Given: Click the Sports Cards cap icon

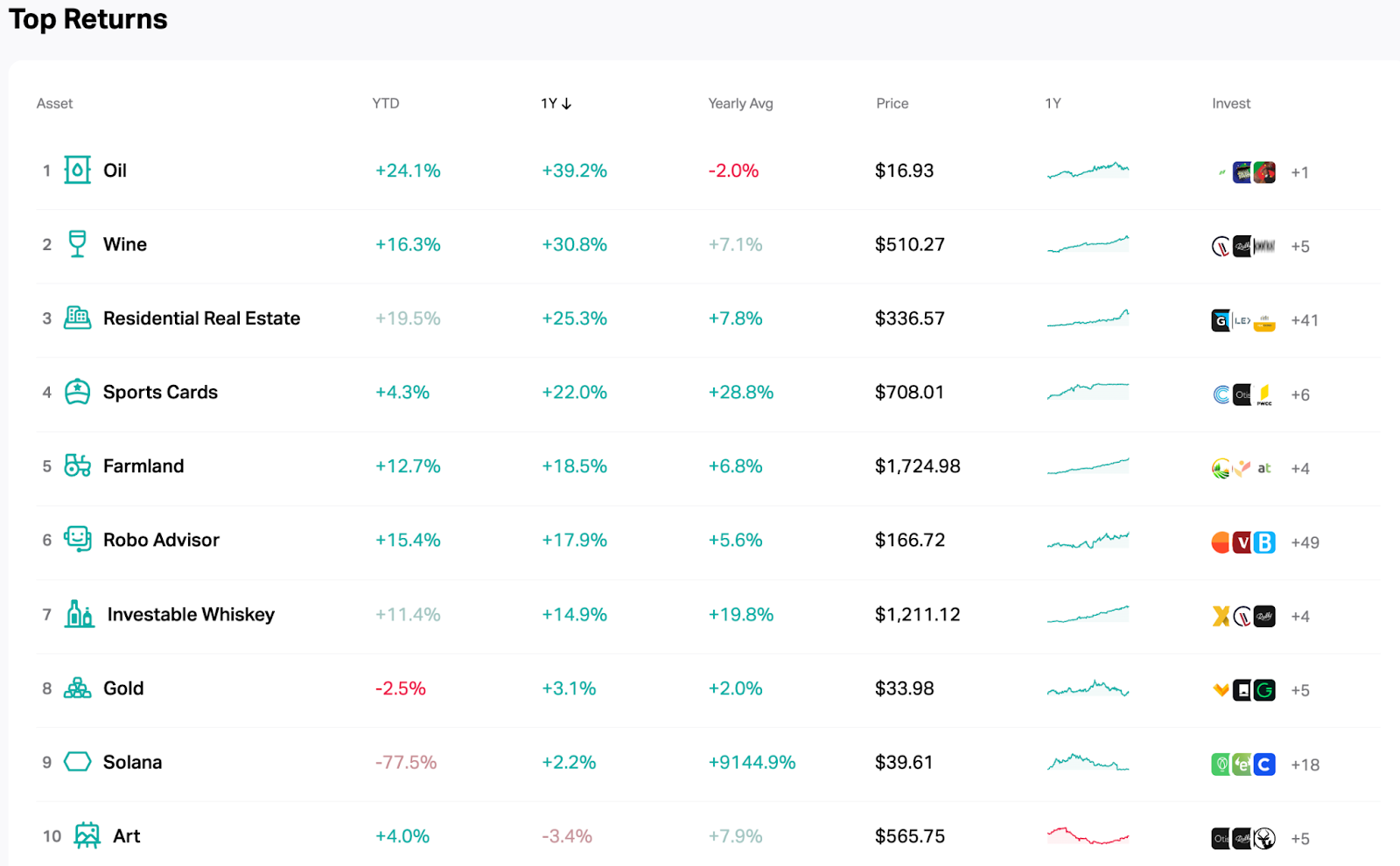Looking at the screenshot, I should [77, 392].
